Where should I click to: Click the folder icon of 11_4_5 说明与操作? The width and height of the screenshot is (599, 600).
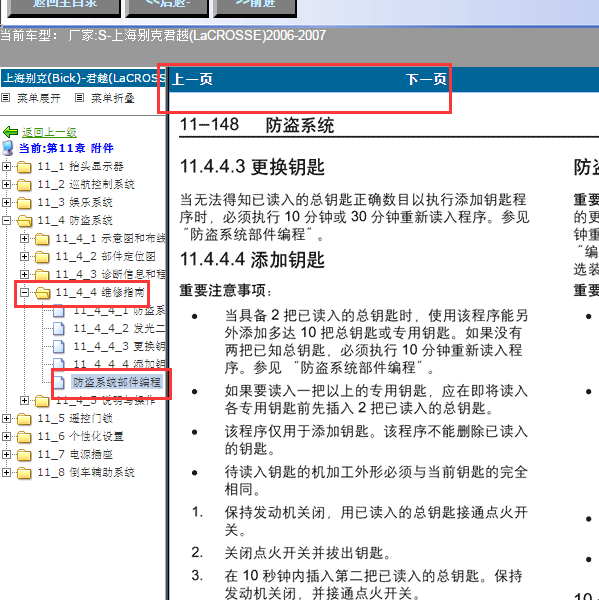(42, 401)
